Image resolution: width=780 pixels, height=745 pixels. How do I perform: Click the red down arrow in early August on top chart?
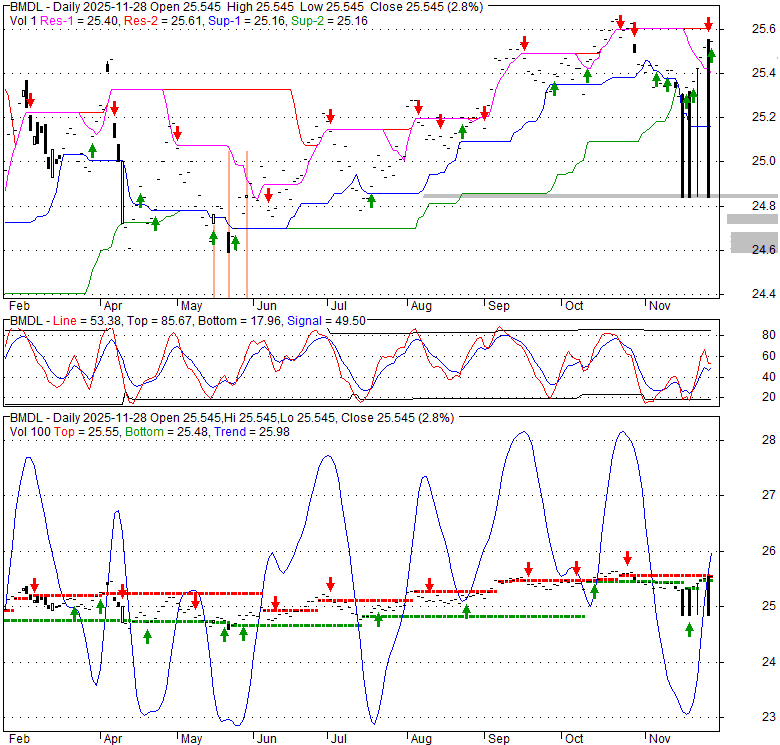click(417, 105)
